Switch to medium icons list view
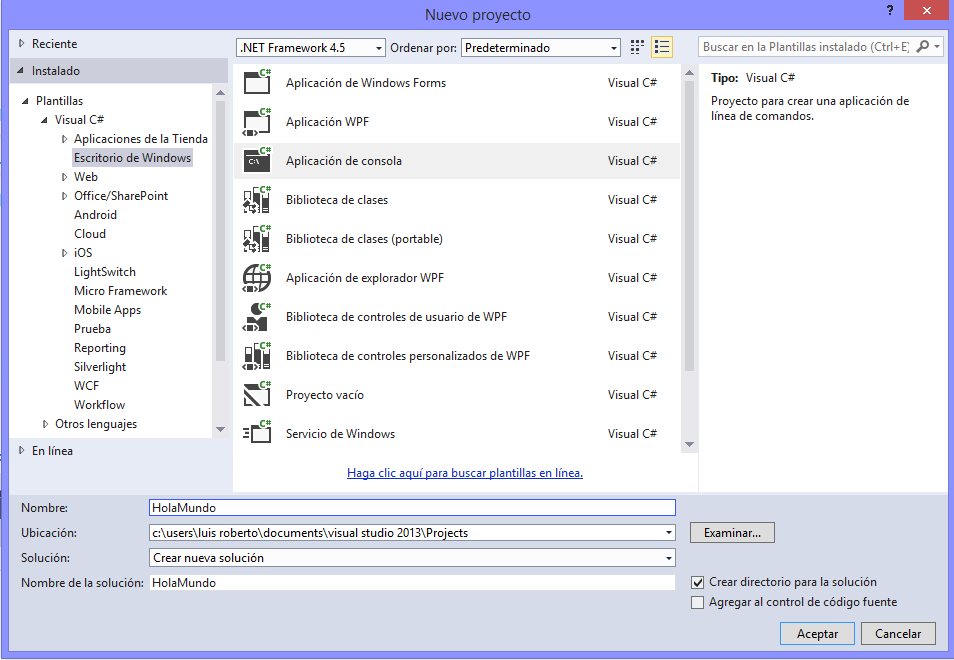The height and width of the screenshot is (660, 954). point(661,47)
